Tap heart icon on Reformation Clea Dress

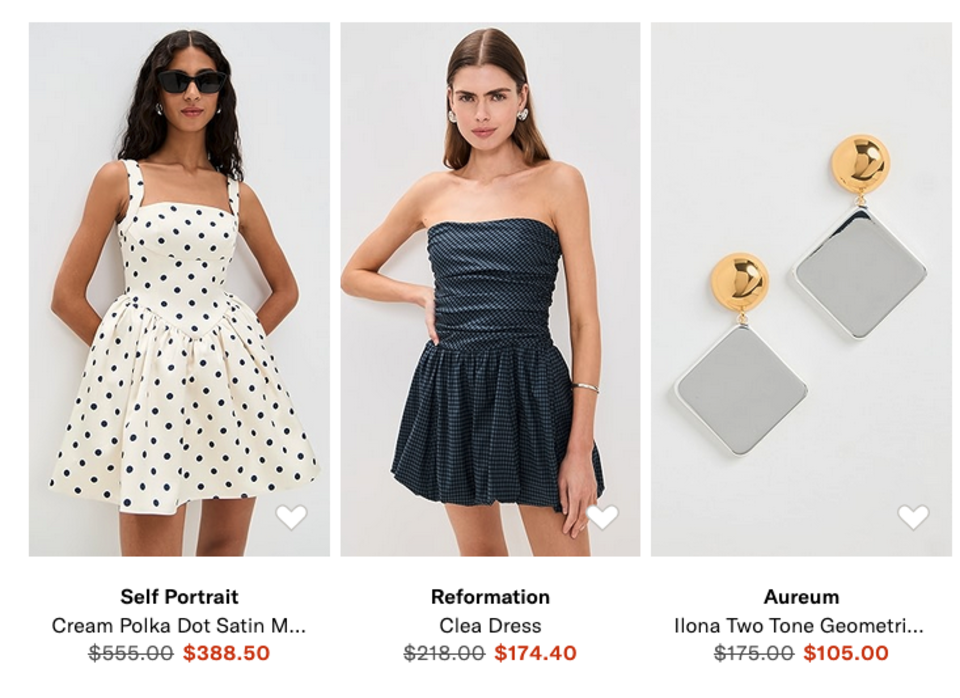point(602,517)
